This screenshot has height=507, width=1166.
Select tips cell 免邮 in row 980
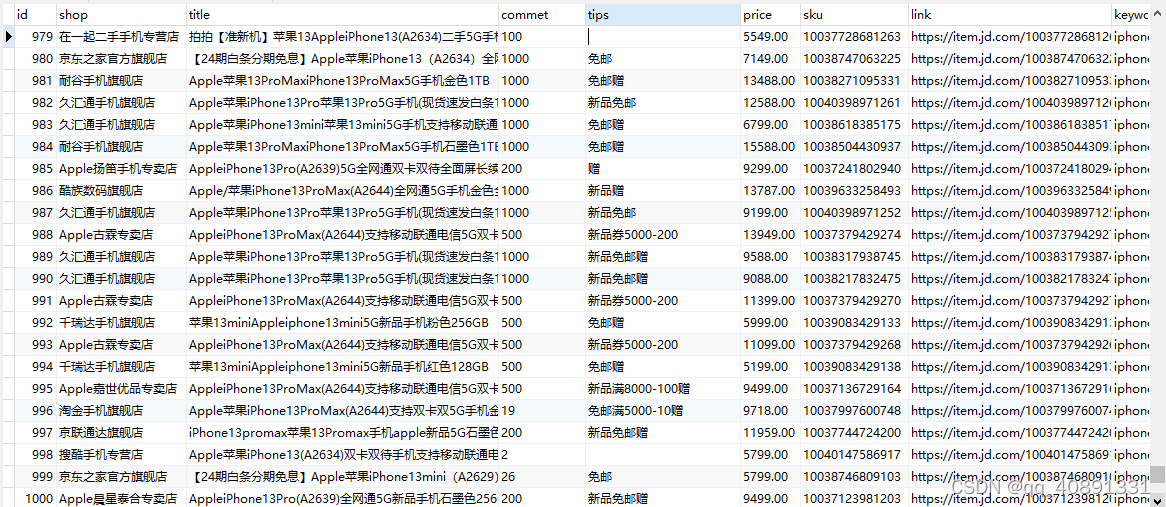663,58
